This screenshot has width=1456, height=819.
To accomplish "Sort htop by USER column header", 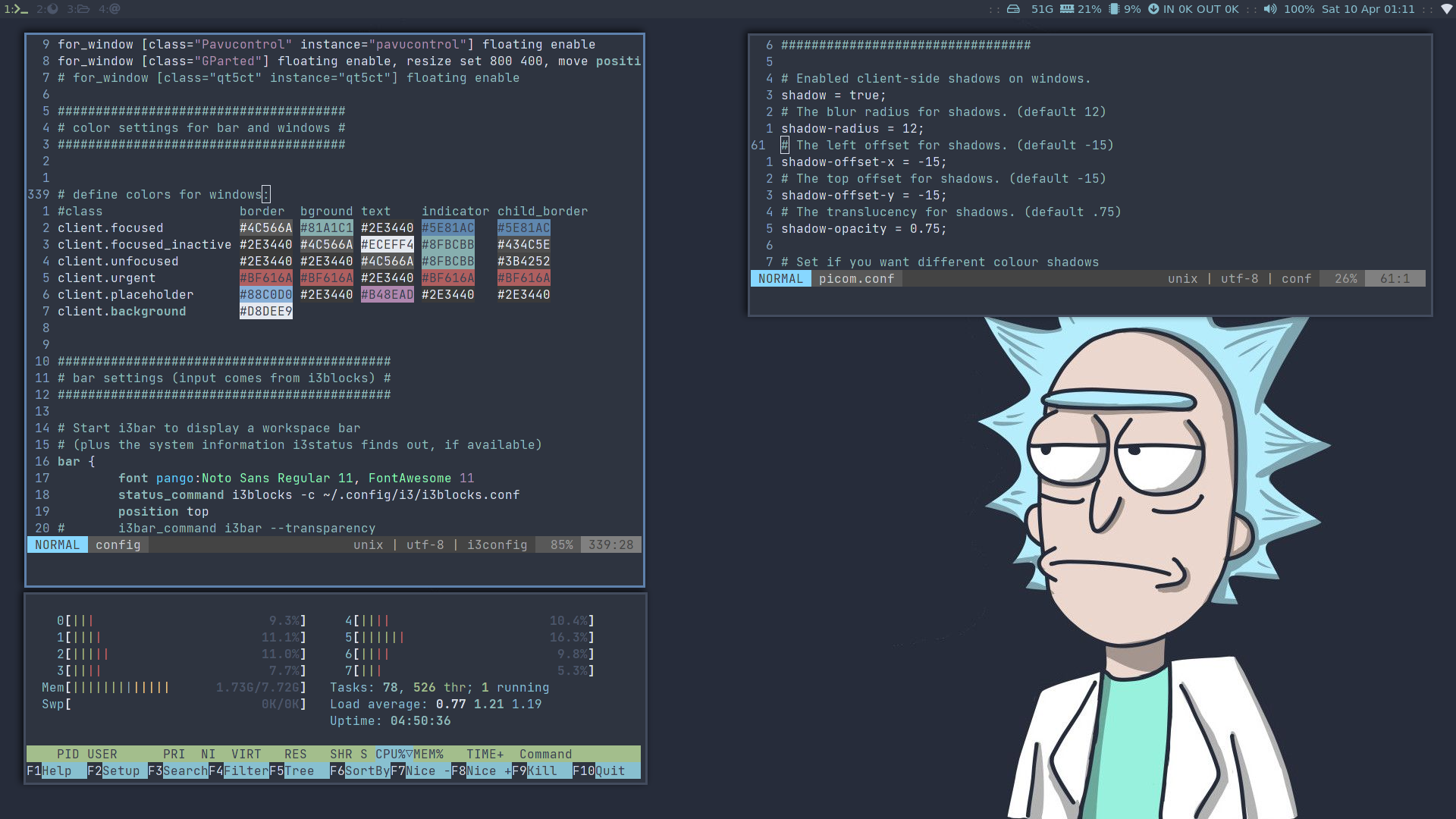I will (102, 755).
